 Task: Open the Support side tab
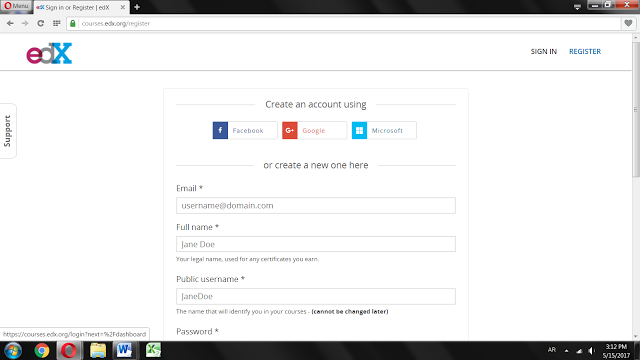[8, 131]
